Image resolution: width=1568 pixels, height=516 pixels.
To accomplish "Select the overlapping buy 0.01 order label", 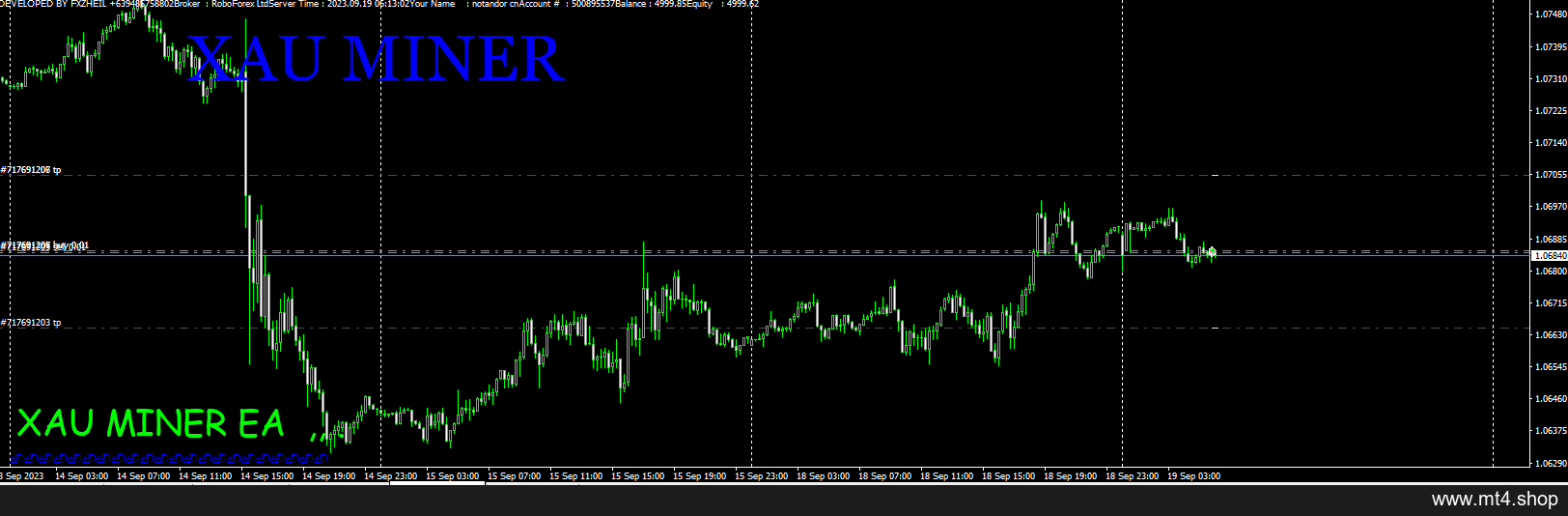I will coord(44,246).
